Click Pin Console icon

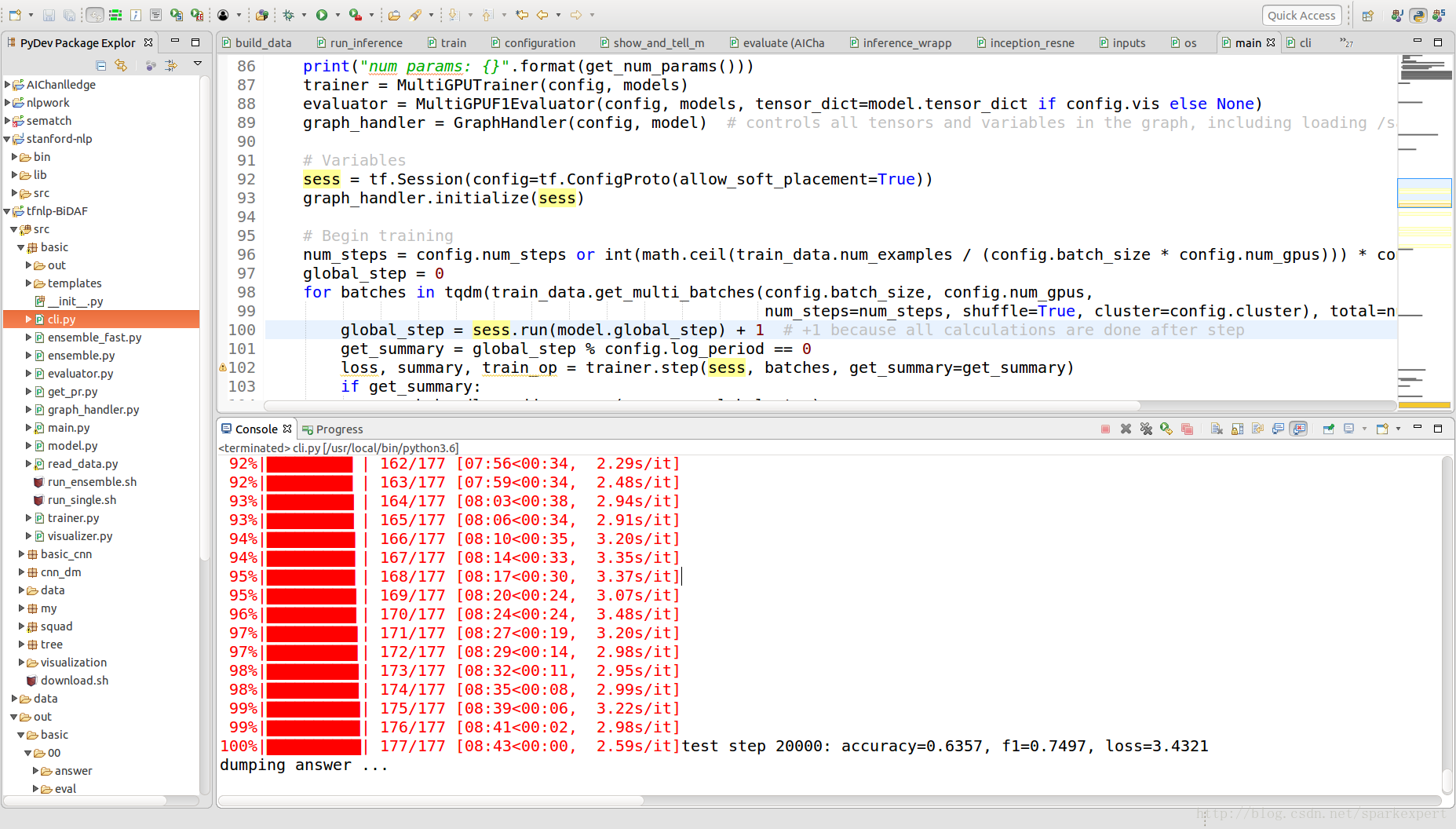tap(1328, 429)
